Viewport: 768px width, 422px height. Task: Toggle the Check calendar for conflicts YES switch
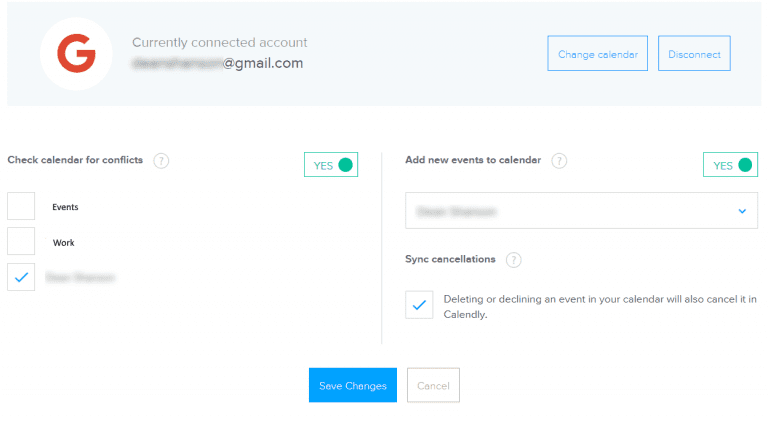pos(331,165)
